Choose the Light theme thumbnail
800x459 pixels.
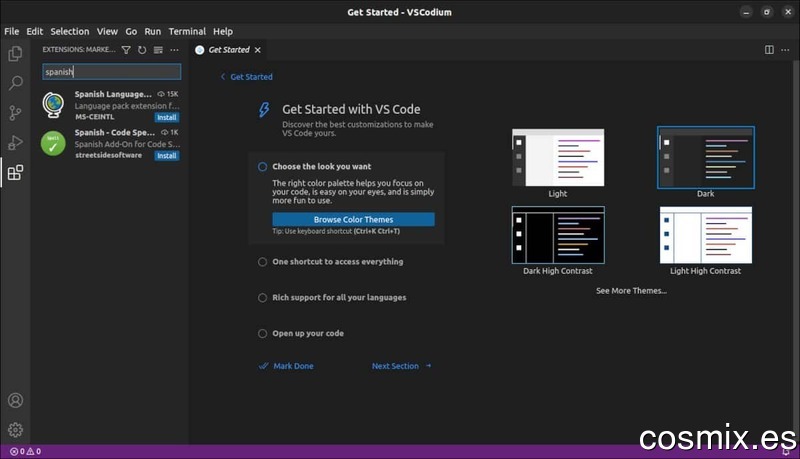click(558, 158)
